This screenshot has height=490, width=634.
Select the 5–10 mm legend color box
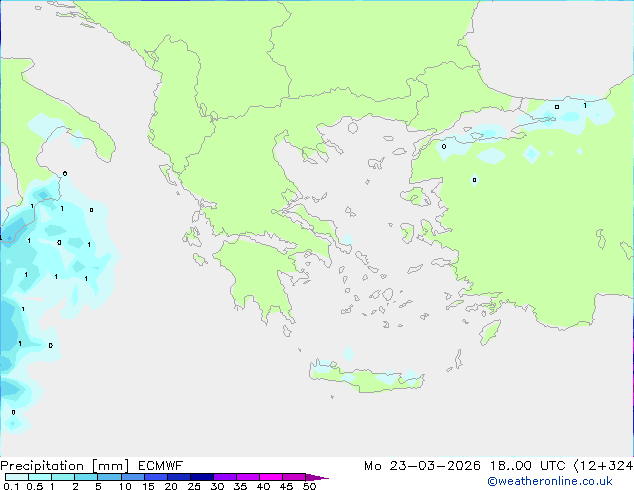109,477
